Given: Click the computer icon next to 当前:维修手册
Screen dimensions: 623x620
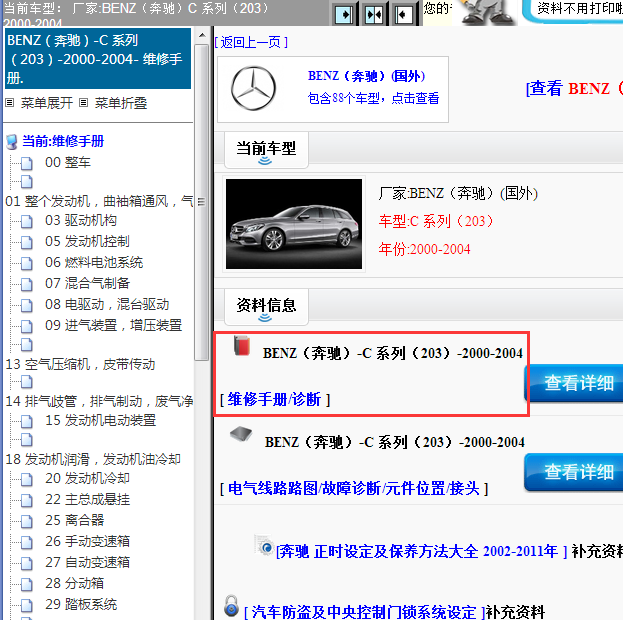Looking at the screenshot, I should click(x=12, y=141).
